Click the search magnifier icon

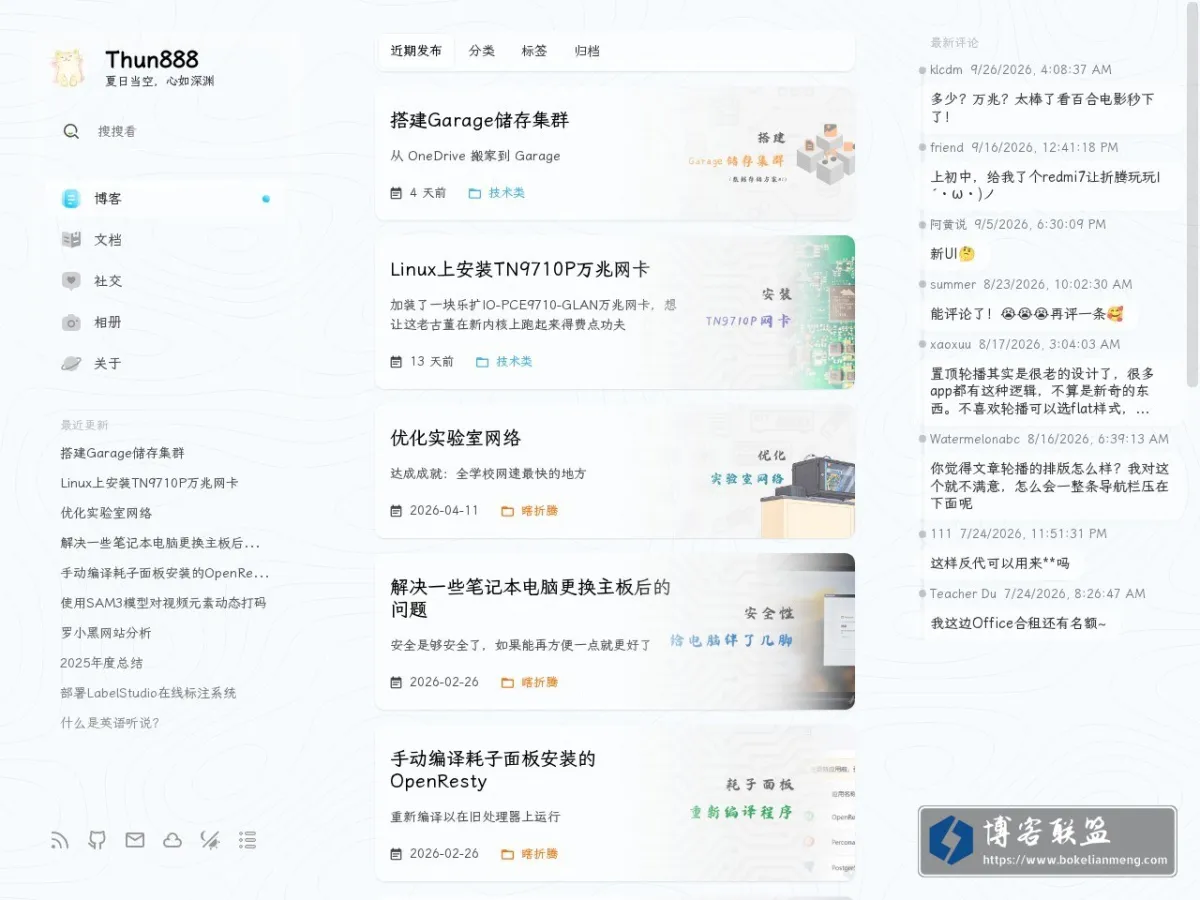(x=71, y=131)
